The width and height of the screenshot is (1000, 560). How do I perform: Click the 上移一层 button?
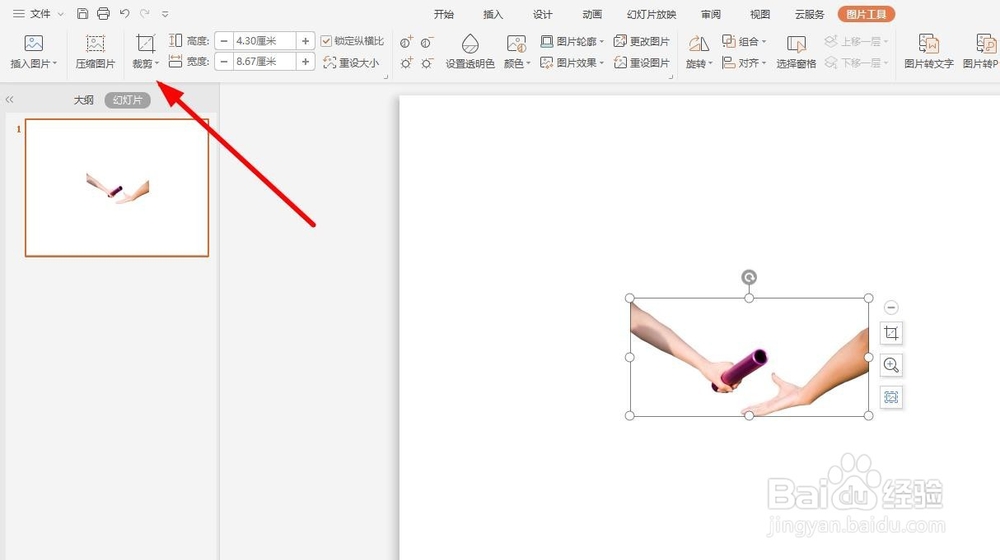click(856, 41)
